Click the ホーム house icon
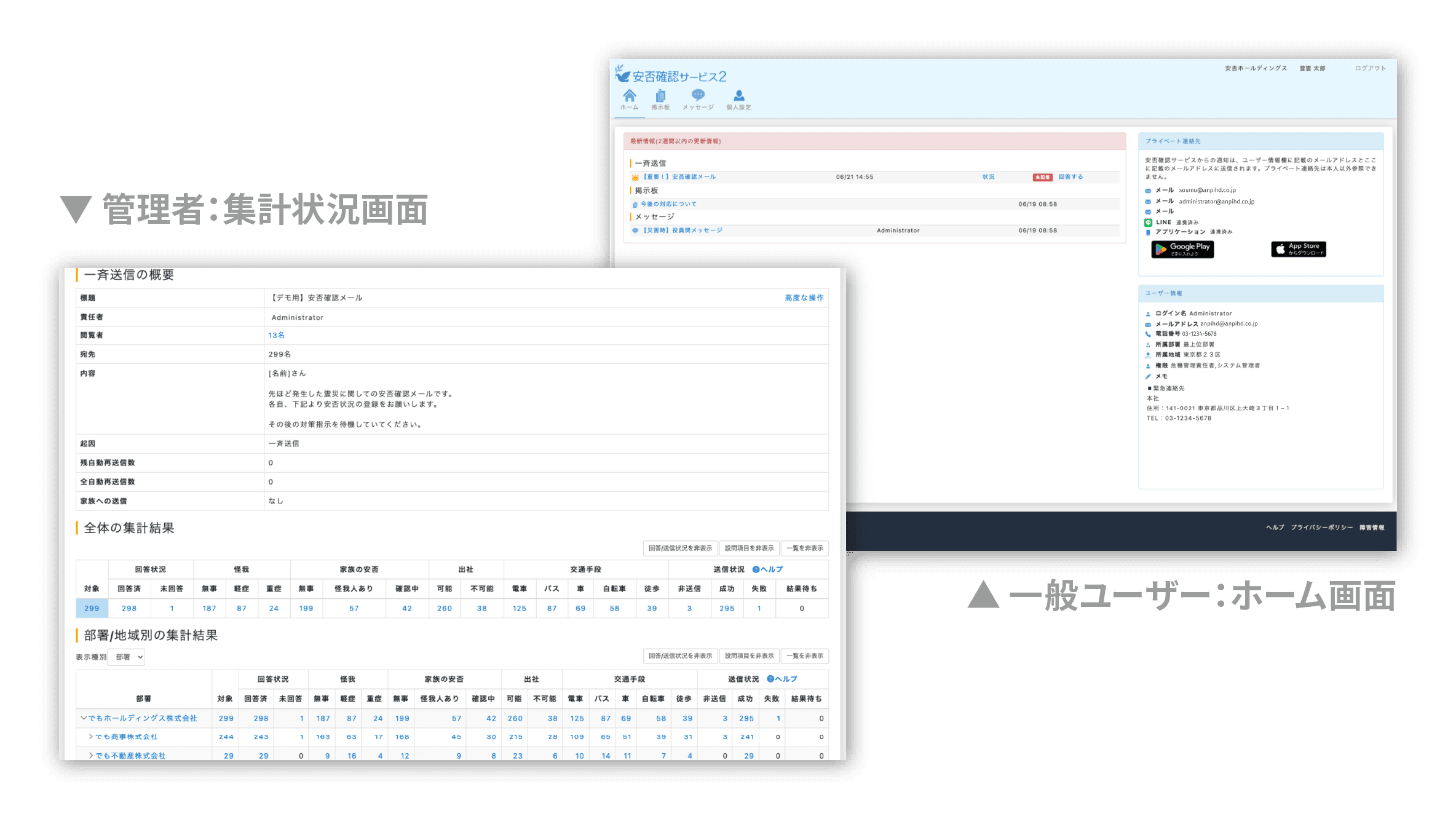The image size is (1456, 819). click(x=629, y=95)
